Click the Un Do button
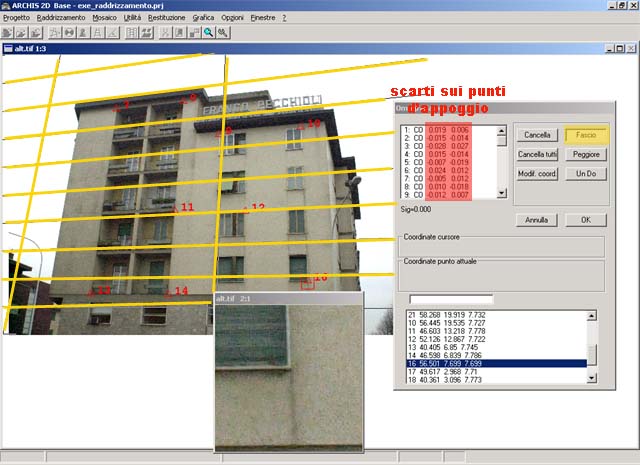Viewport: 640px width, 465px height. coord(586,174)
